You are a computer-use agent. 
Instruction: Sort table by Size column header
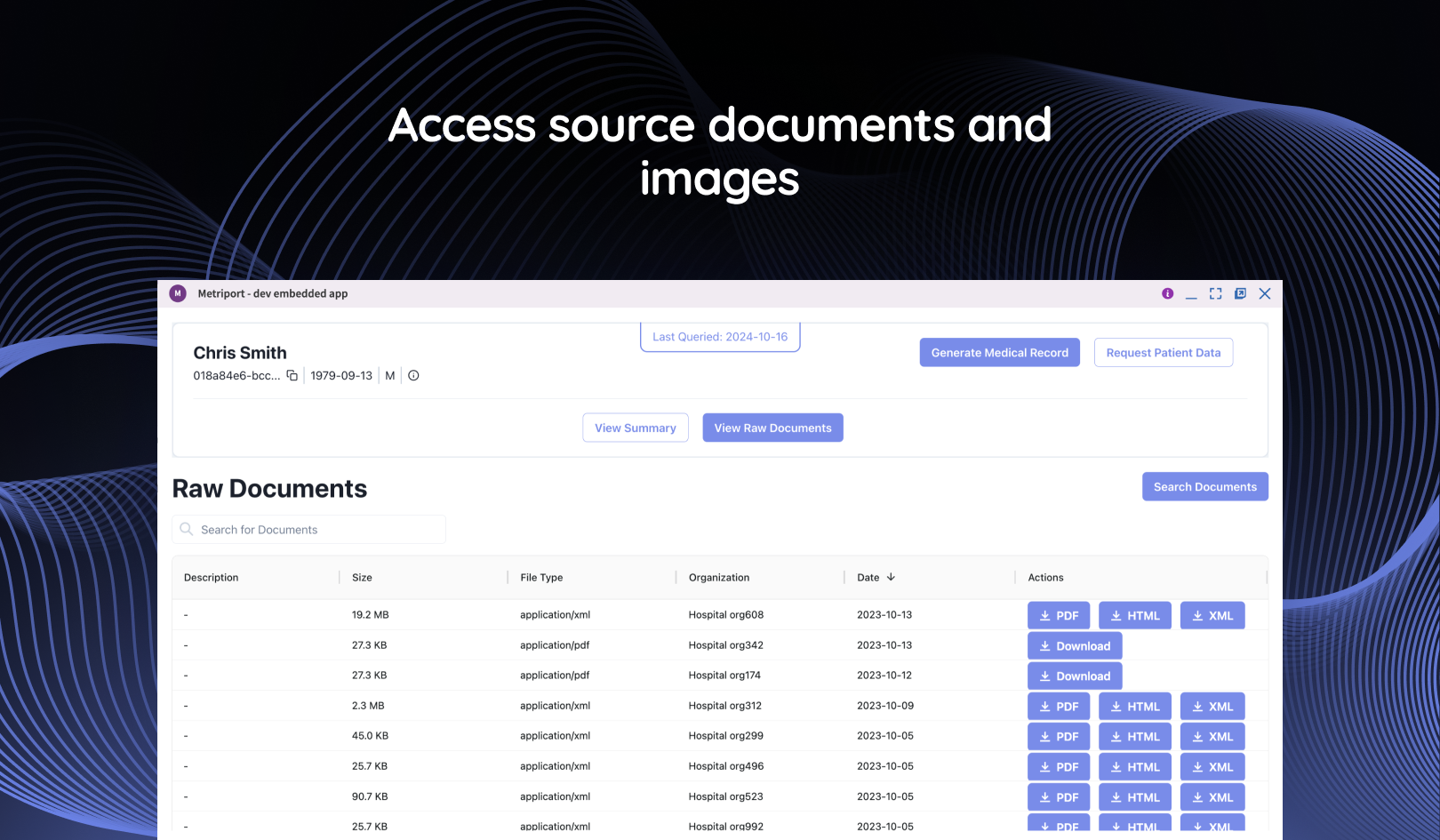362,577
